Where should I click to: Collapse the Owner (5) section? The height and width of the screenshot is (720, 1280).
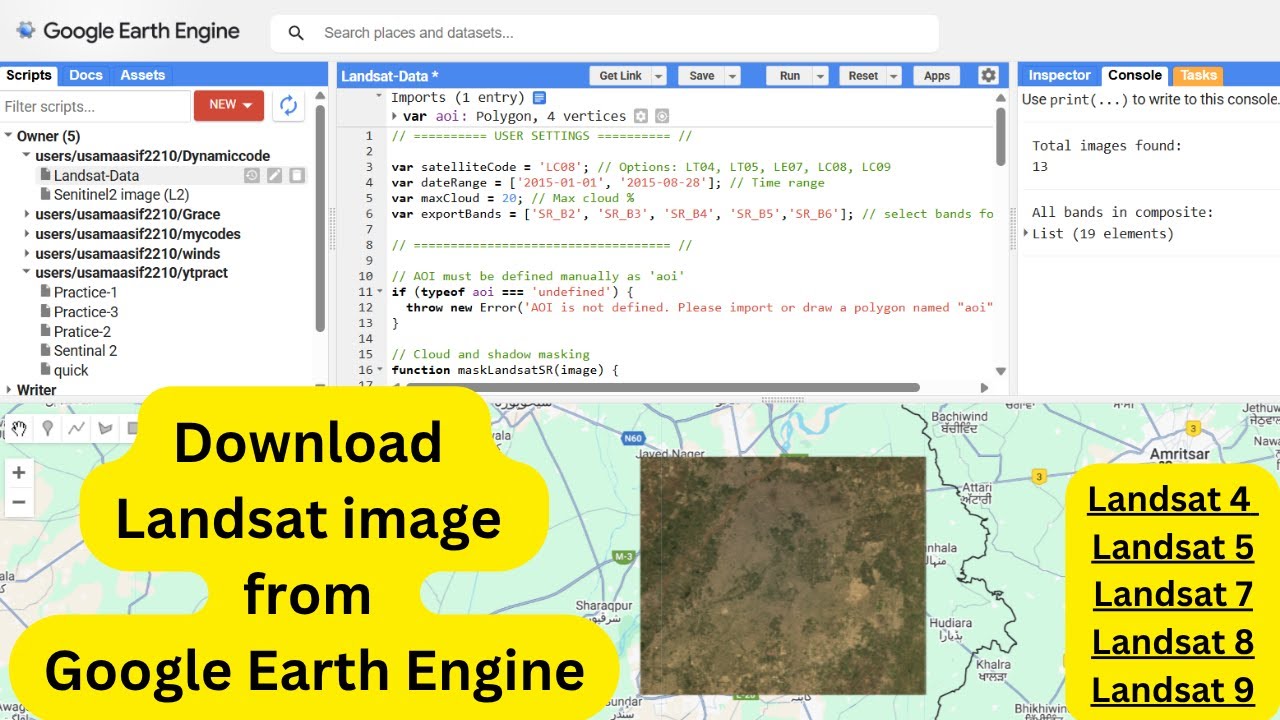(8, 136)
